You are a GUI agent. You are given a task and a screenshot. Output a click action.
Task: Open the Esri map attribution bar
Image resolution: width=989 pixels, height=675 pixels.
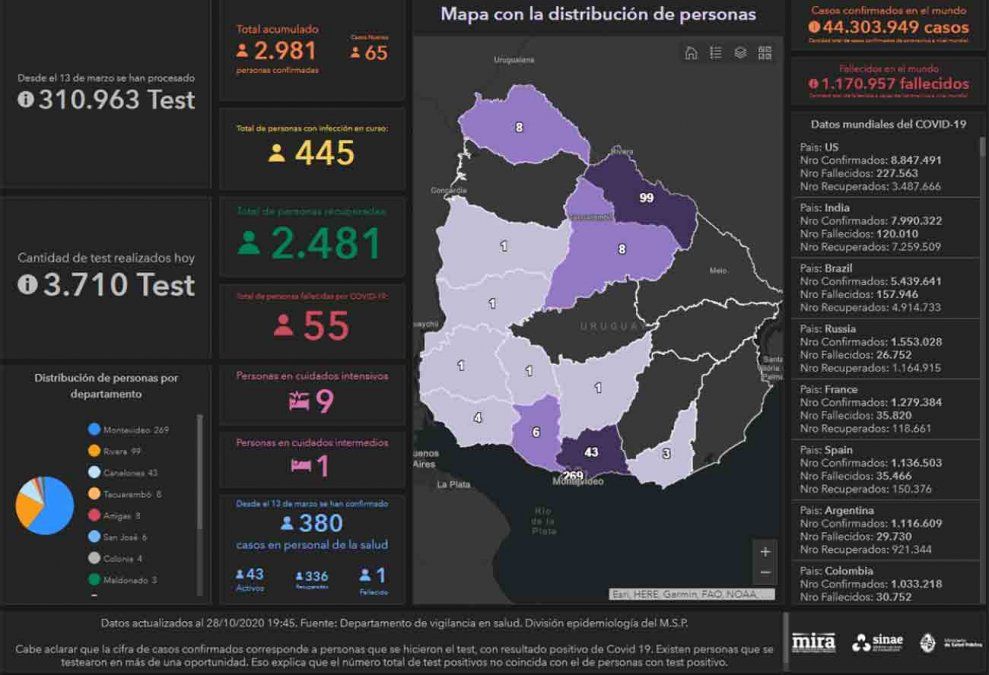pyautogui.click(x=692, y=594)
